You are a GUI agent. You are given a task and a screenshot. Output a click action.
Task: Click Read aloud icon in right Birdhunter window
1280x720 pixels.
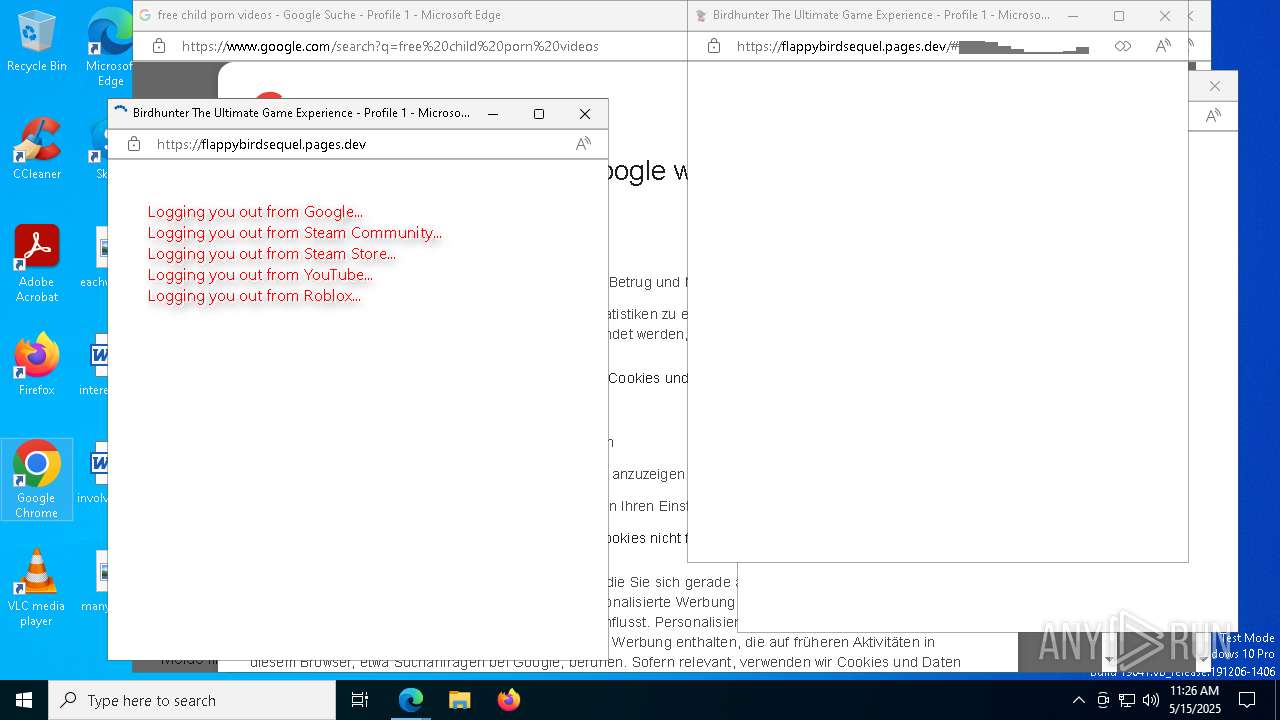(1163, 46)
